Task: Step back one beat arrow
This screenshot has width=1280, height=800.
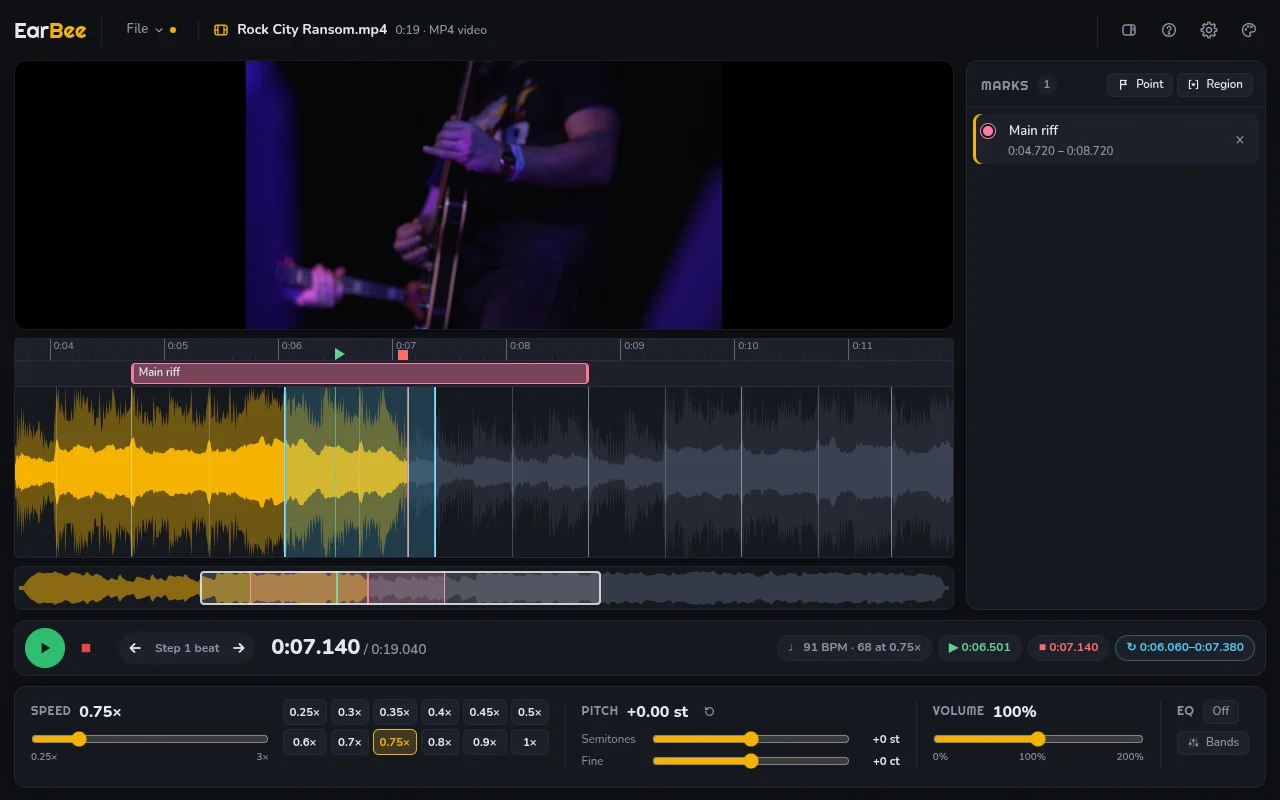Action: (135, 648)
